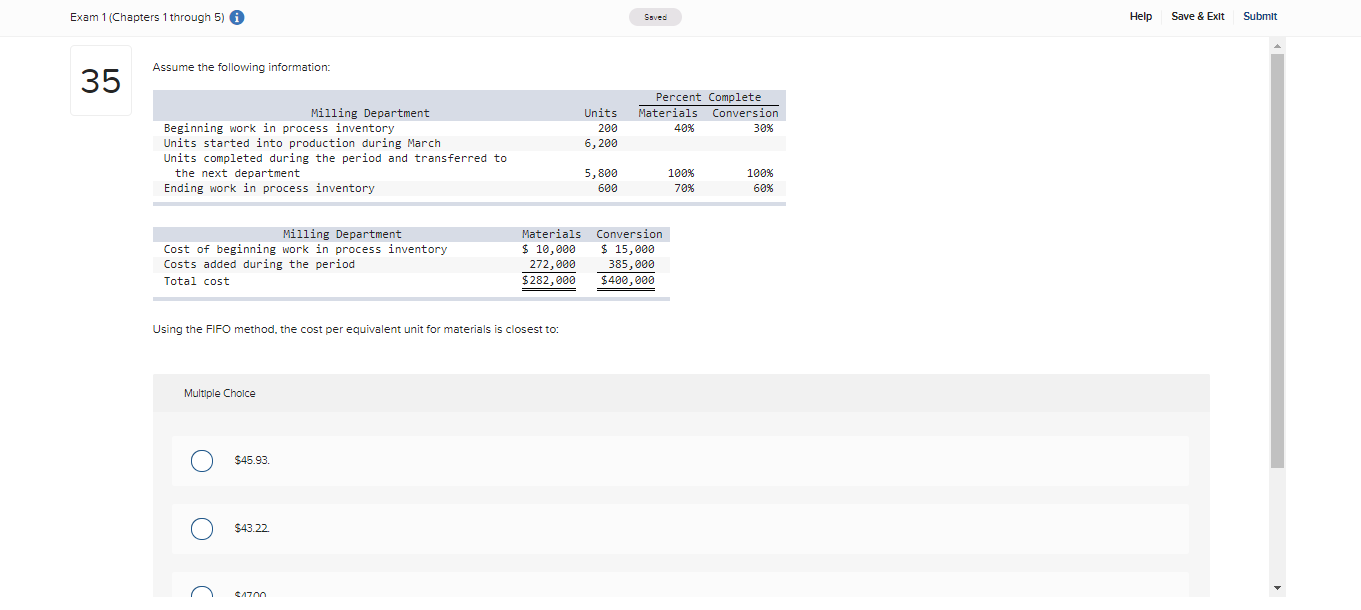The width and height of the screenshot is (1361, 610).
Task: Choose the $47.00 answer option at the bottom
Action: click(250, 594)
